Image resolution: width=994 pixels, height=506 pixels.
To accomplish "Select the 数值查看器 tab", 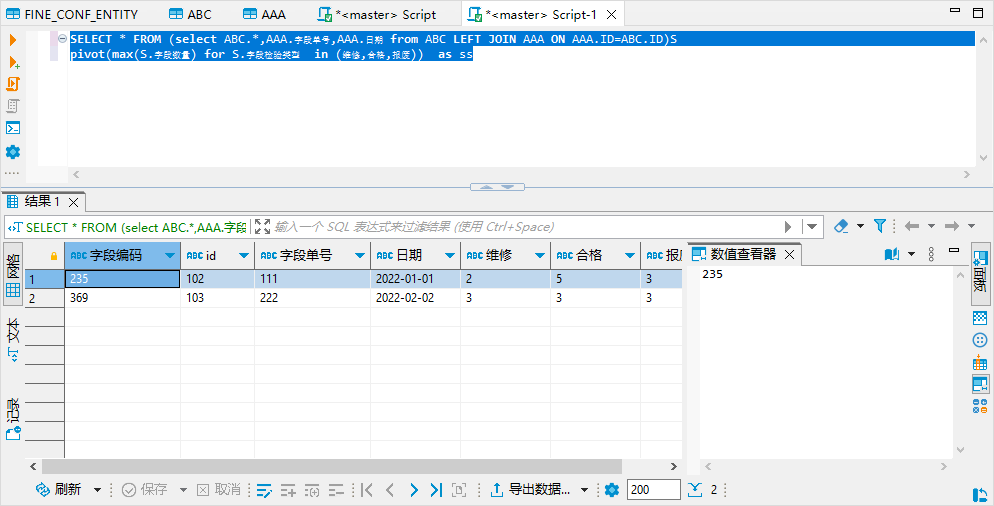I will (x=735, y=254).
